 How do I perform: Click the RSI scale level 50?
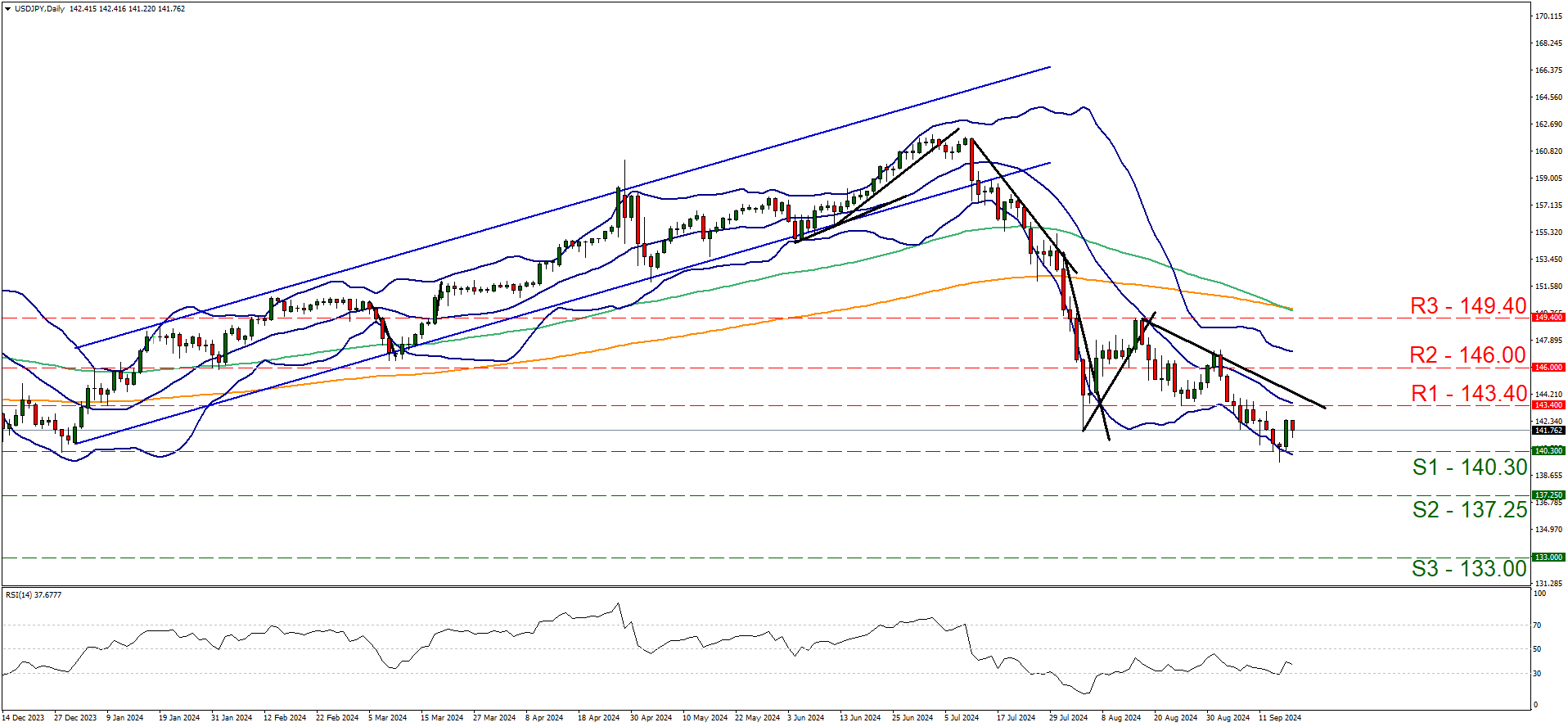point(1537,649)
